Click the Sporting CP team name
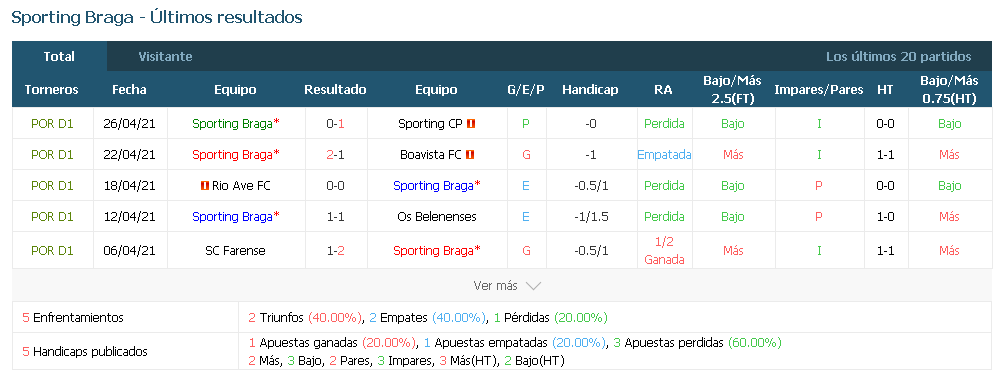Screen dimensions: 995x382 tap(432, 124)
